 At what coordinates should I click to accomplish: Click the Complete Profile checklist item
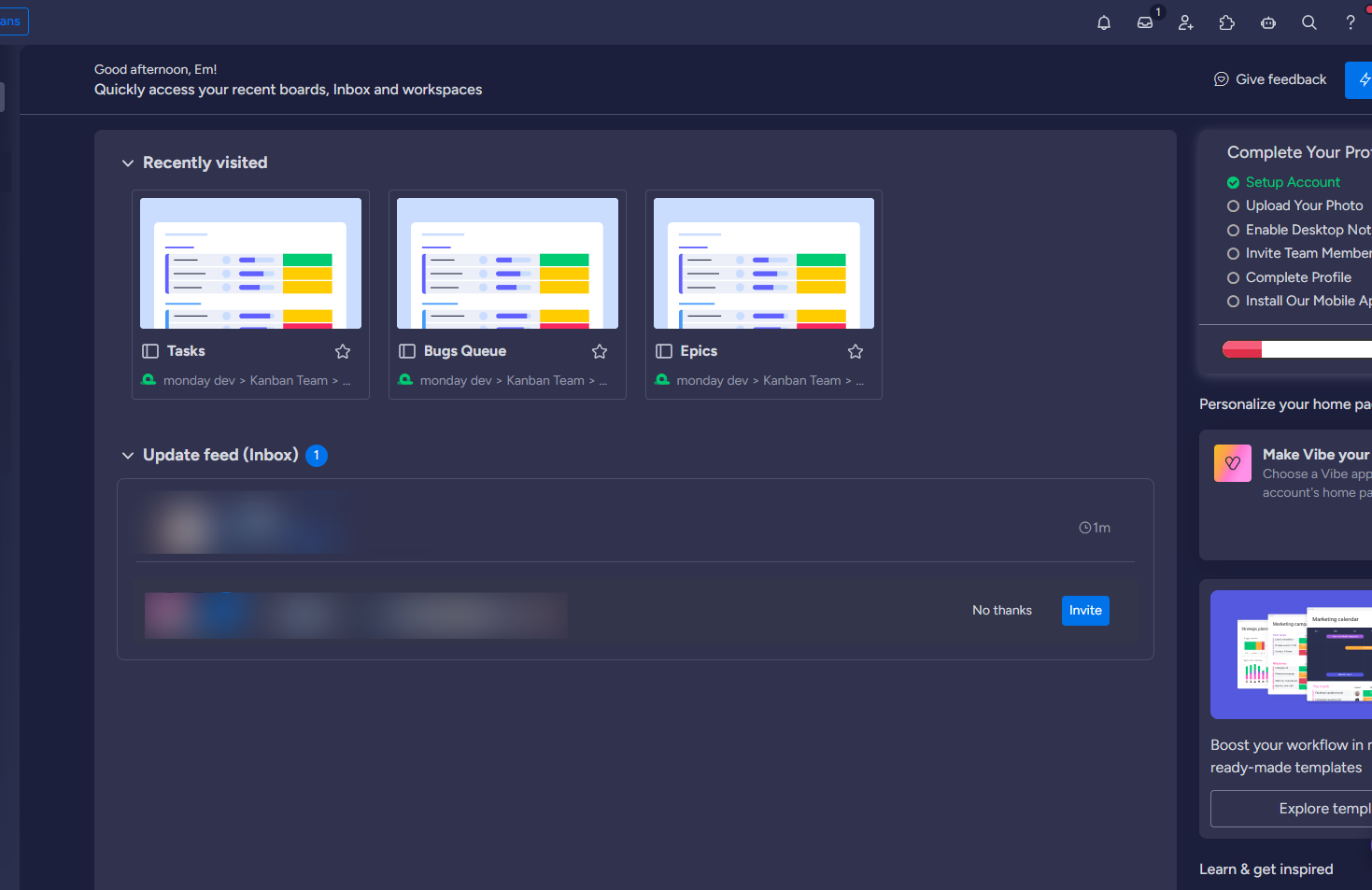1289,277
